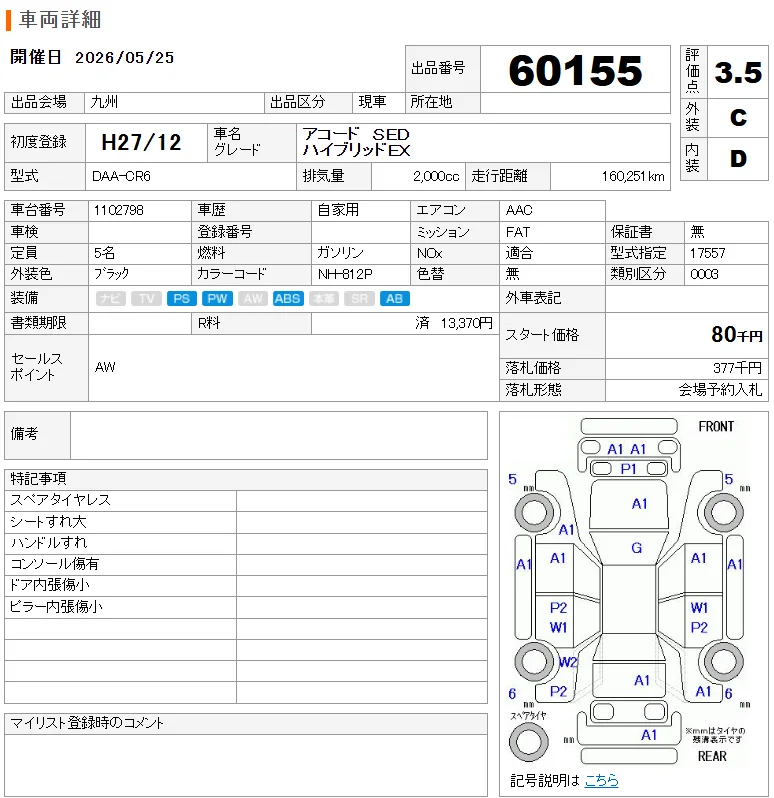Click the blue ABS equipment badge
Viewport: 774px width, 798px height.
pos(288,299)
